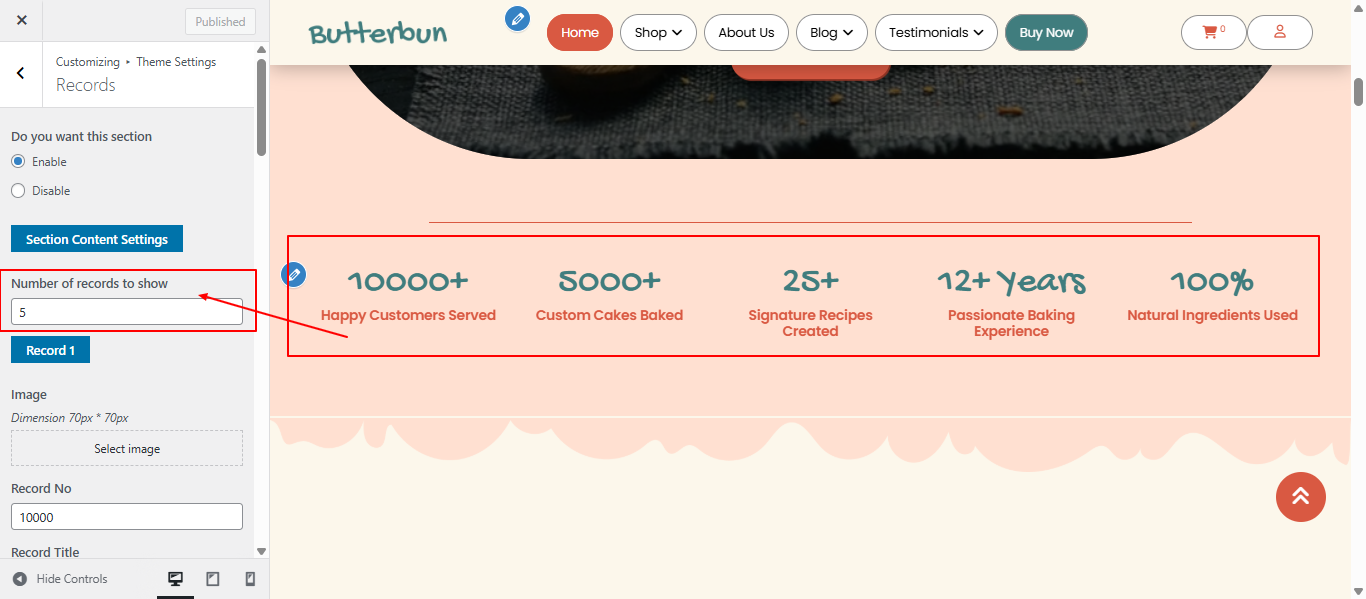Click the blue pencil edit icon near Butterbun logo
1366x599 pixels.
point(517,19)
